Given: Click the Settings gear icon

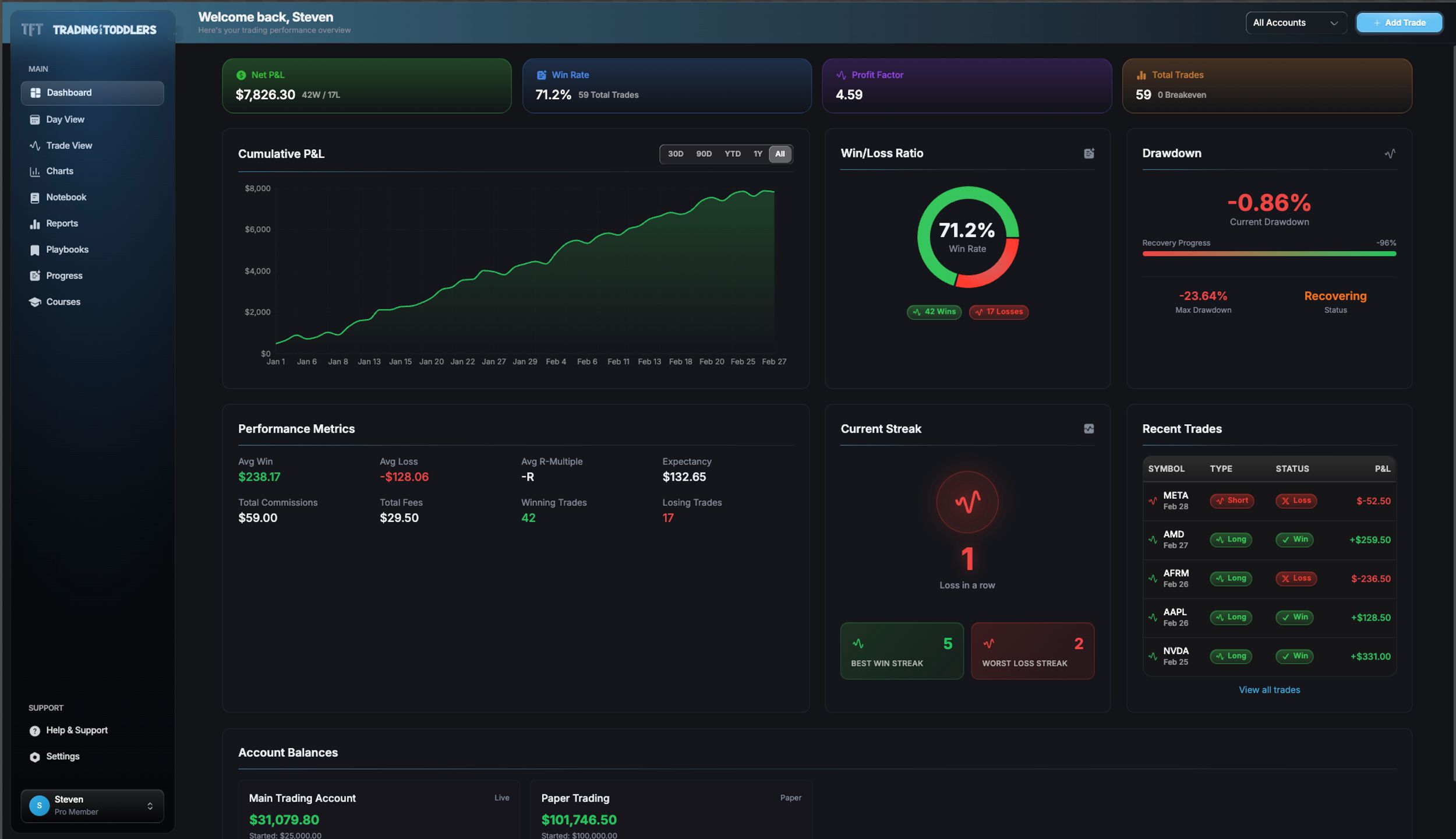Looking at the screenshot, I should tap(35, 757).
